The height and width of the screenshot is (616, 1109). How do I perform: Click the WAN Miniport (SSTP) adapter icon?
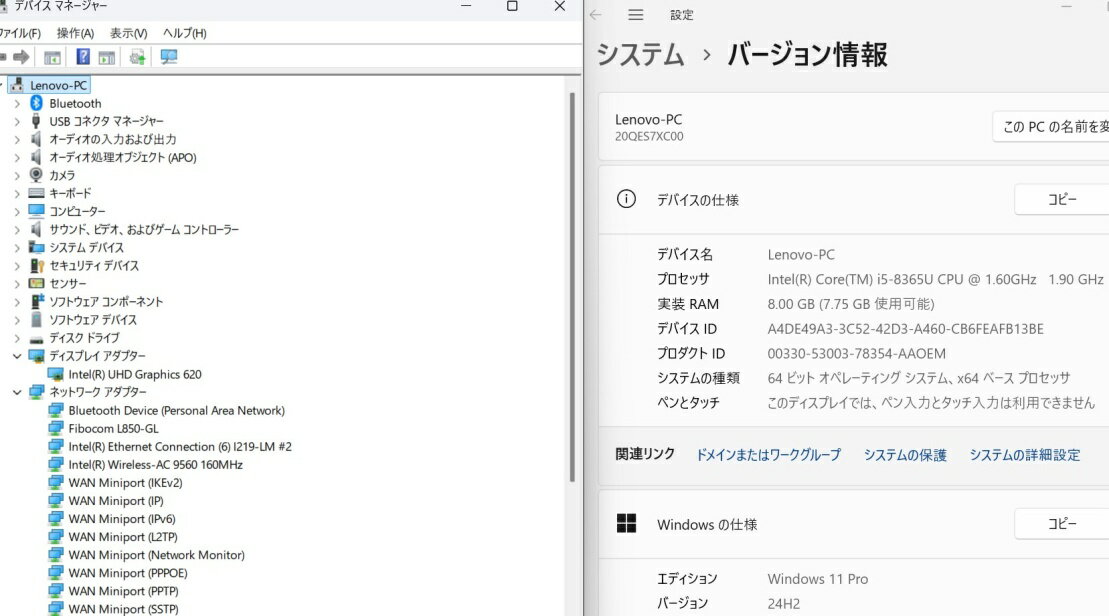click(x=56, y=608)
